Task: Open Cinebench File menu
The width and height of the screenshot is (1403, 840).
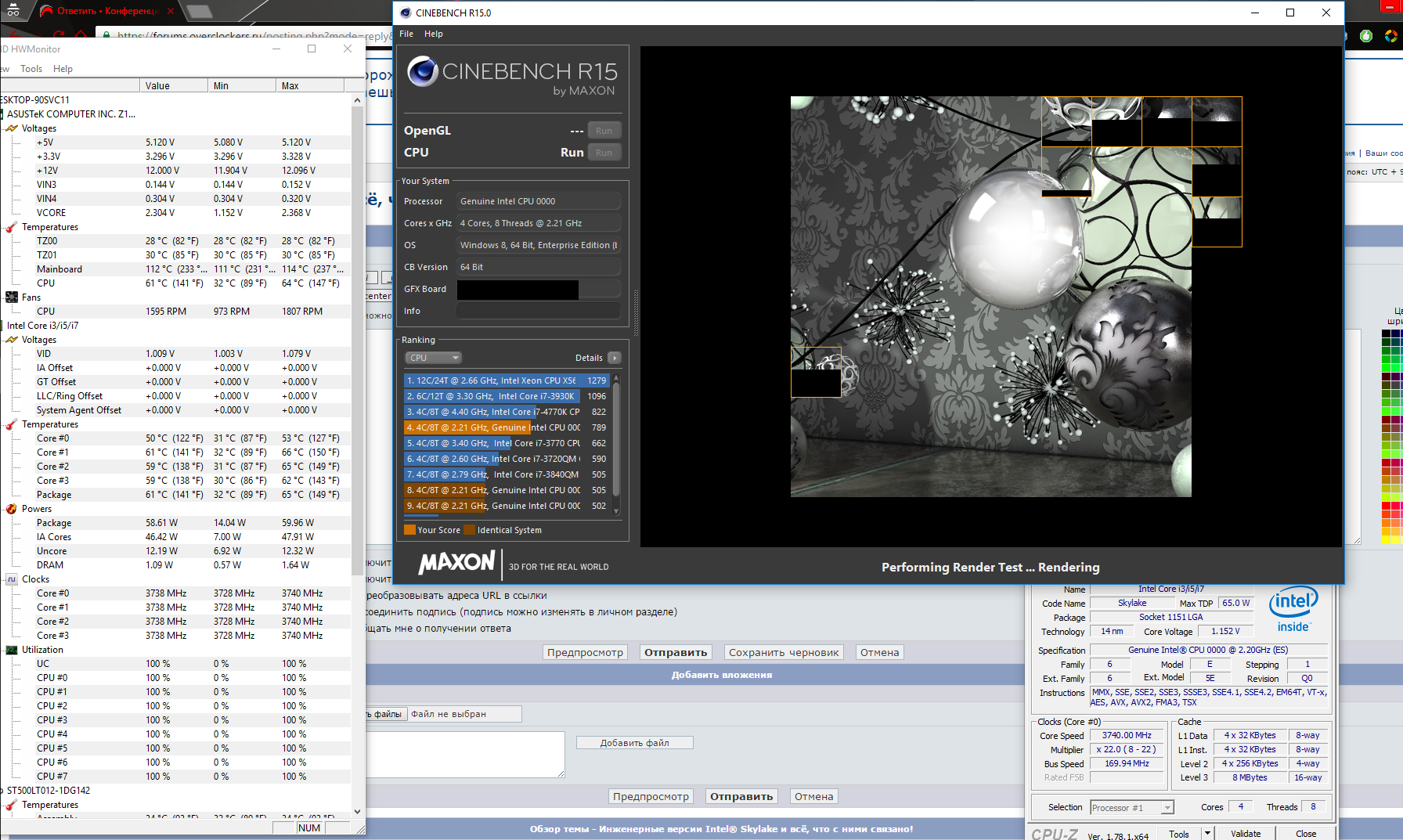Action: click(406, 34)
